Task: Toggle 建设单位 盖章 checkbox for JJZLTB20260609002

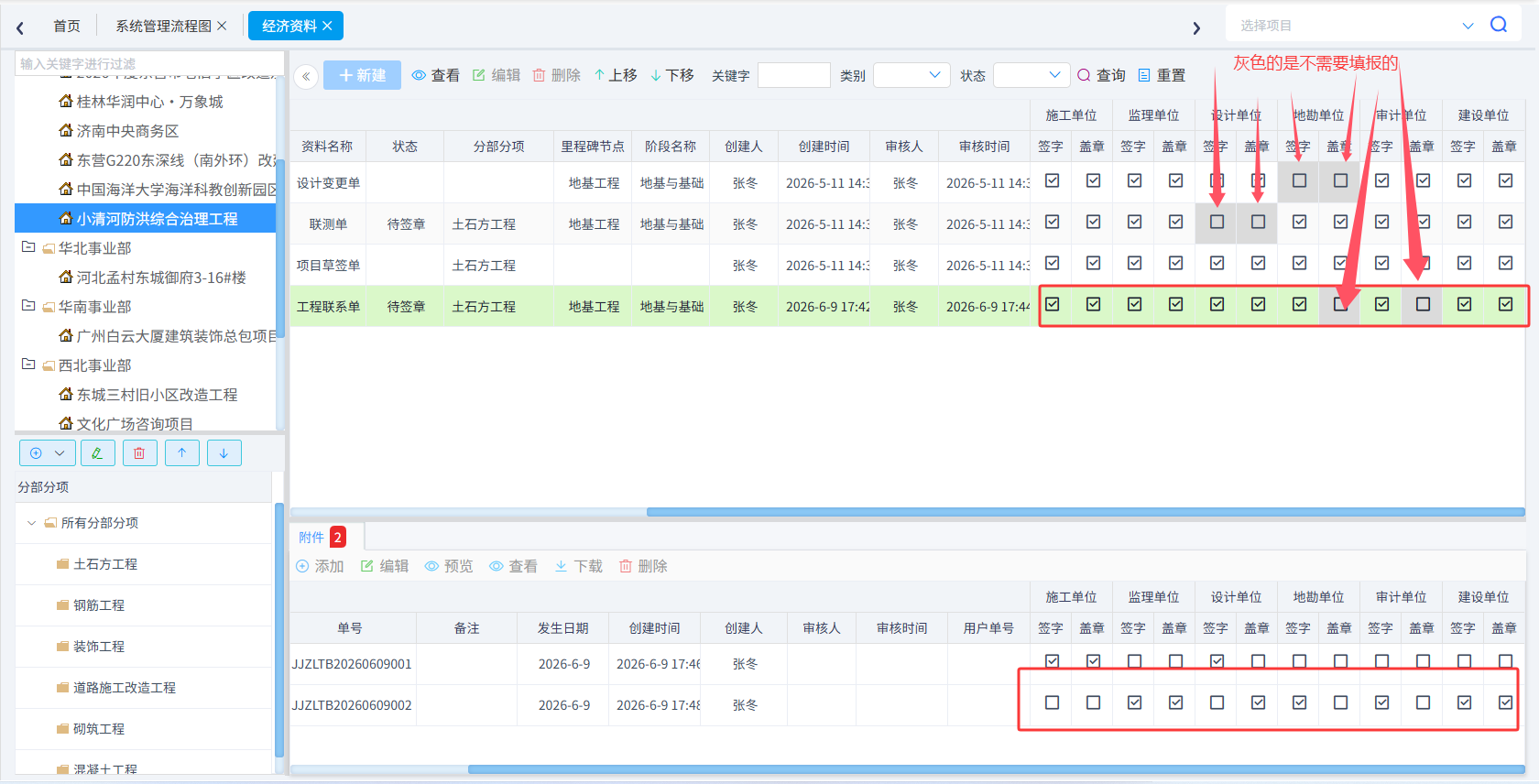Action: pyautogui.click(x=1506, y=702)
